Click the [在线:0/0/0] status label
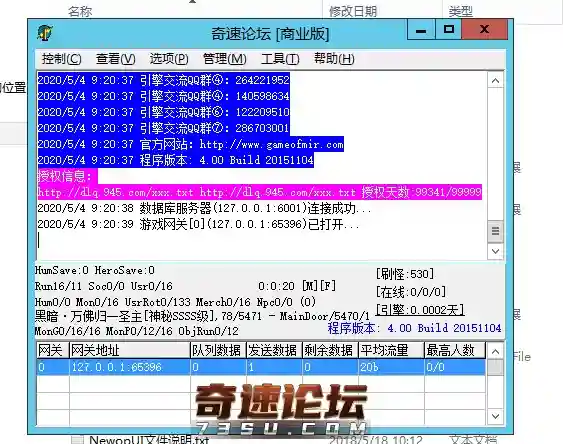This screenshot has width=563, height=444. pos(411,292)
